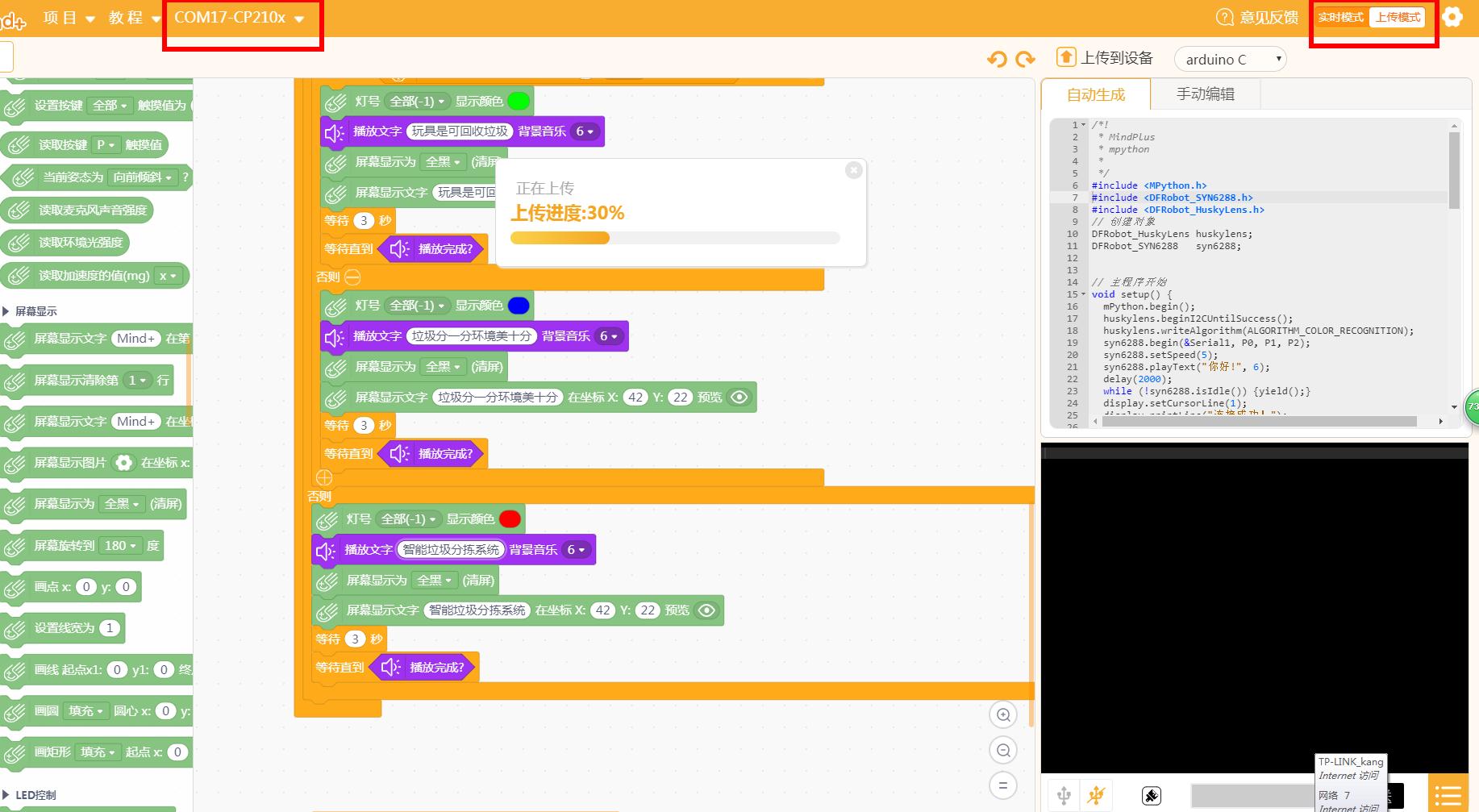Image resolution: width=1479 pixels, height=812 pixels.
Task: Click the Mind+ logo
Action: (13, 20)
